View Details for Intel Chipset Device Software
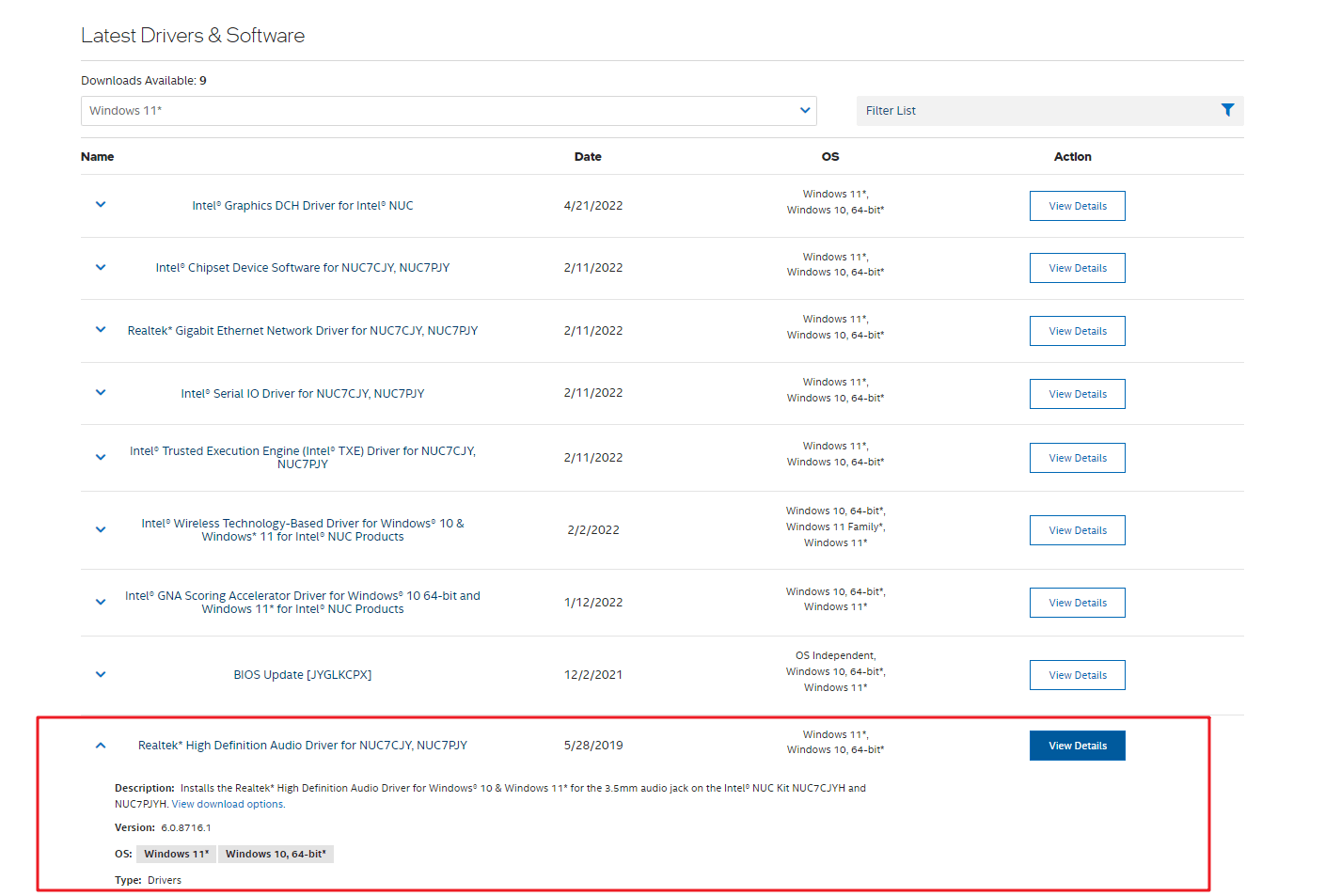Viewport: 1325px width, 896px height. click(x=1078, y=268)
